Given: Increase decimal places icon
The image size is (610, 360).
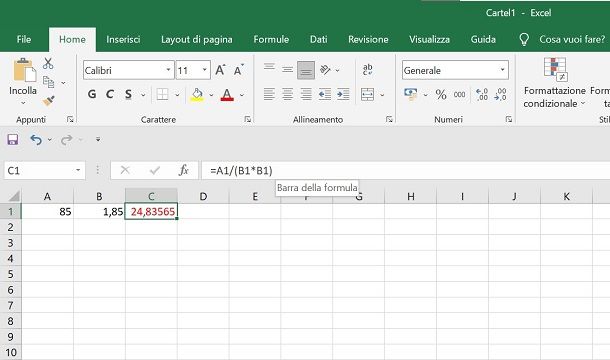Looking at the screenshot, I should tap(482, 94).
